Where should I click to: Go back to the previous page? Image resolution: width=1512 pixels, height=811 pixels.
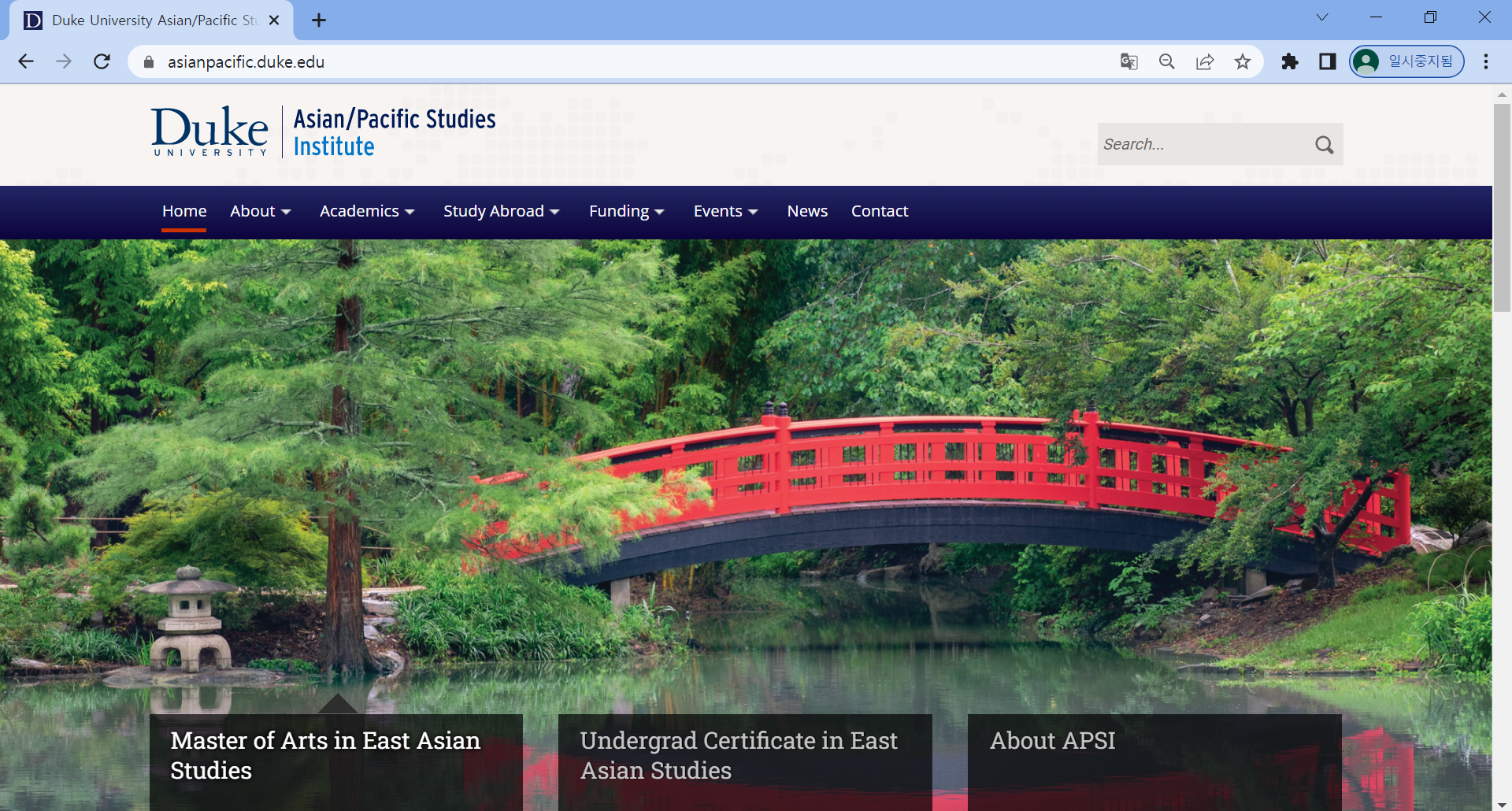pos(26,61)
